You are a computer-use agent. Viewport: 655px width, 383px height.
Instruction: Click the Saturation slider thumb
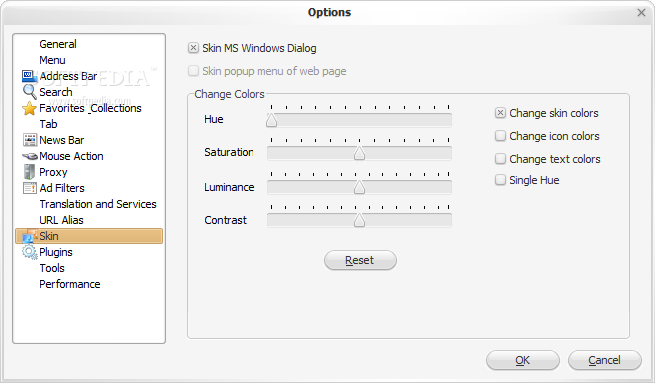point(359,153)
